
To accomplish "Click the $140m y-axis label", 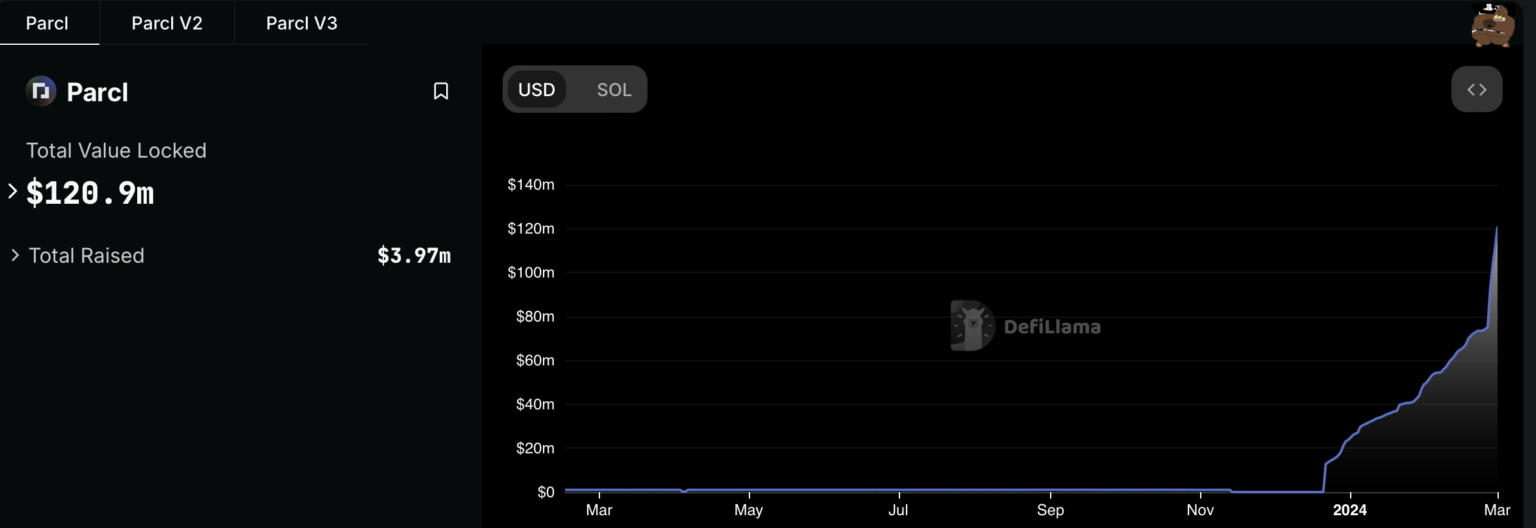I will [530, 185].
